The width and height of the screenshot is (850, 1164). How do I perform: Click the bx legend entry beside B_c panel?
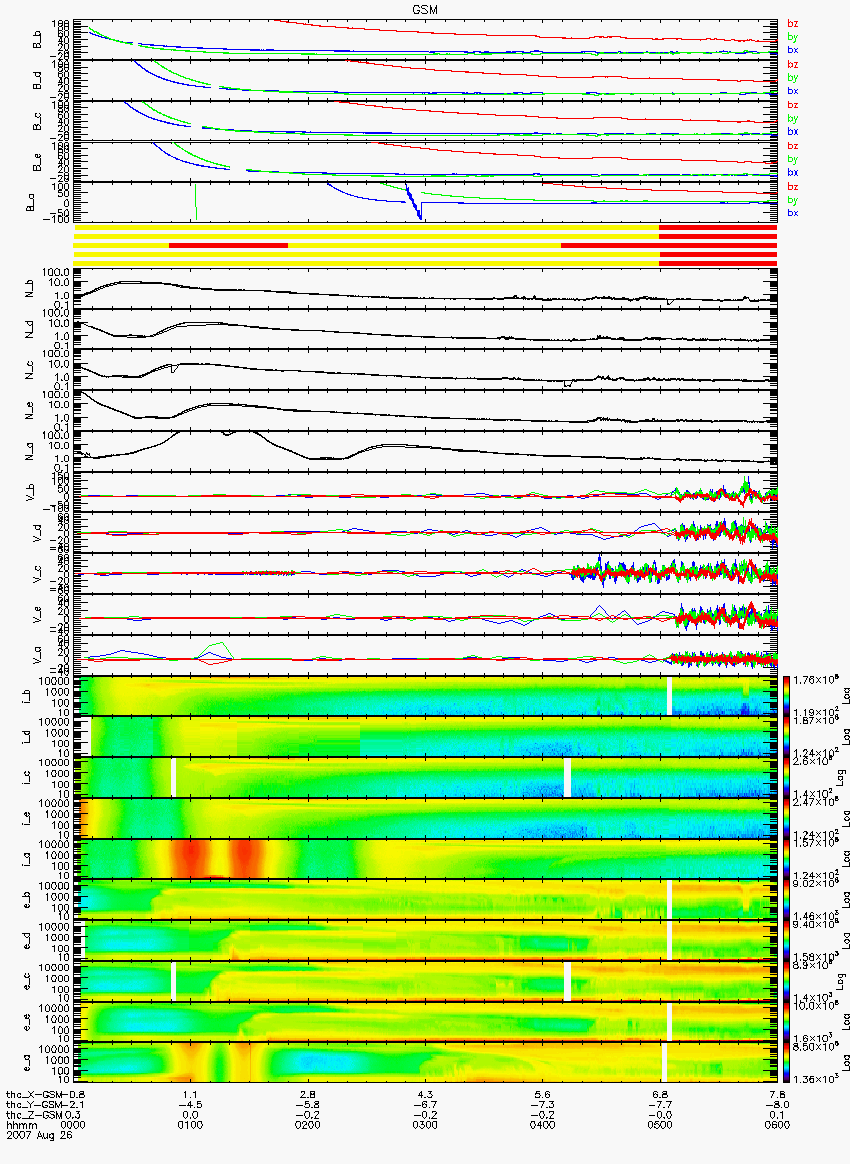tap(793, 131)
